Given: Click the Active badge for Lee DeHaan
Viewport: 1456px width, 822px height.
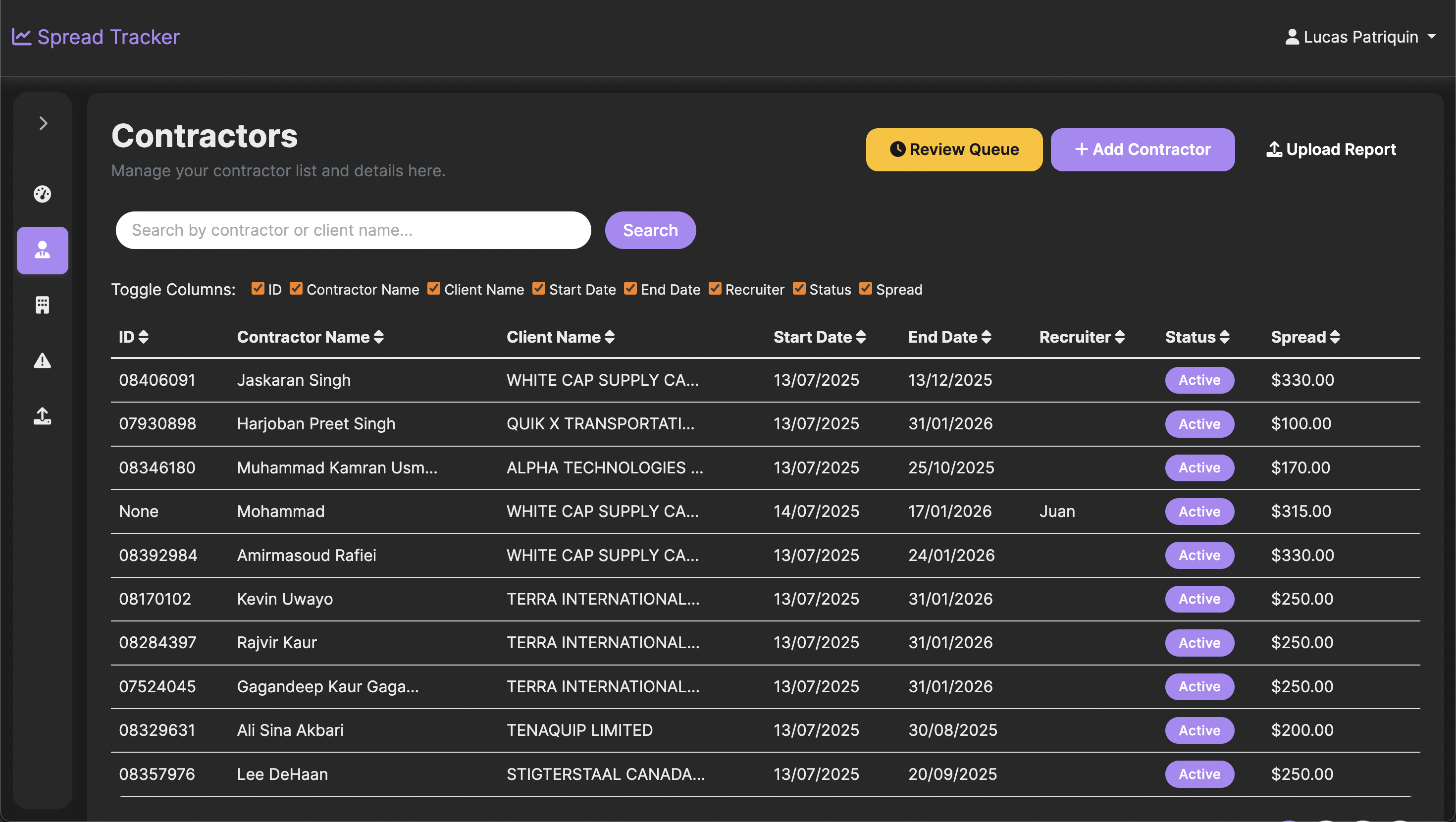Looking at the screenshot, I should click(1199, 774).
